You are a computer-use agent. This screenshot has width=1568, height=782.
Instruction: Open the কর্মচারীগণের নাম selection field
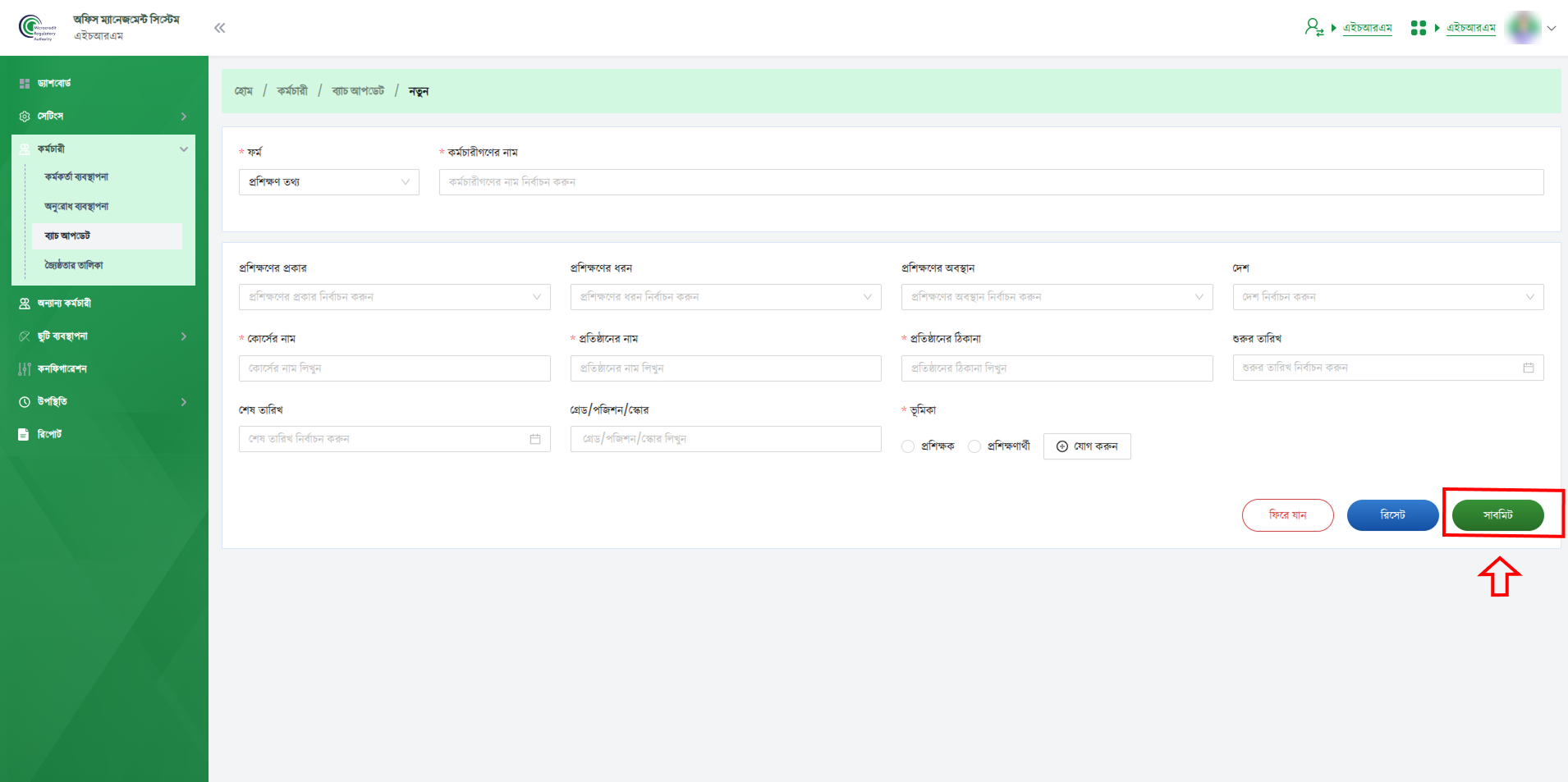pyautogui.click(x=992, y=182)
